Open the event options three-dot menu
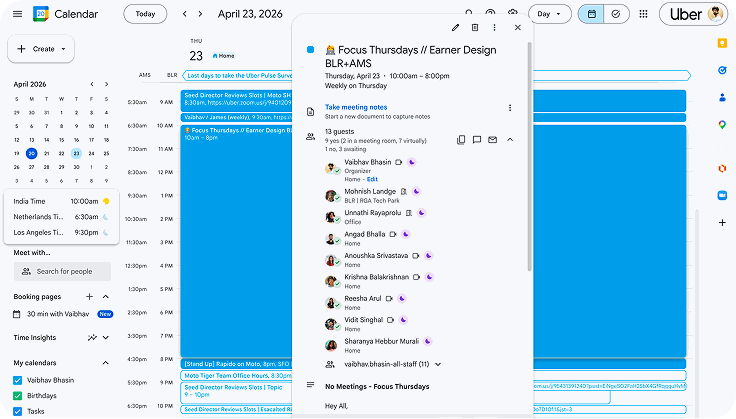This screenshot has width=736, height=419. 496,28
